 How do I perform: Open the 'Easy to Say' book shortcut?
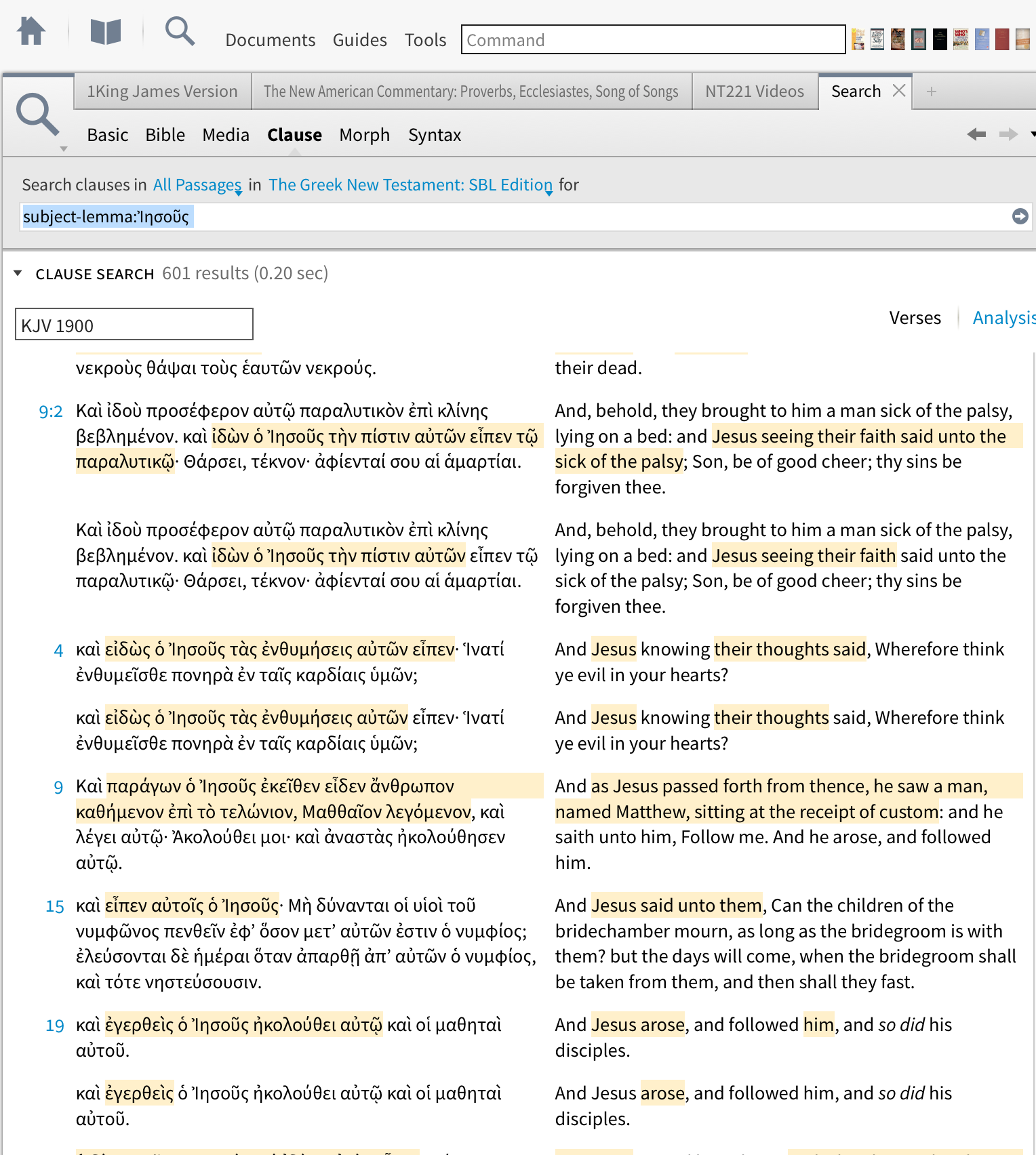877,39
